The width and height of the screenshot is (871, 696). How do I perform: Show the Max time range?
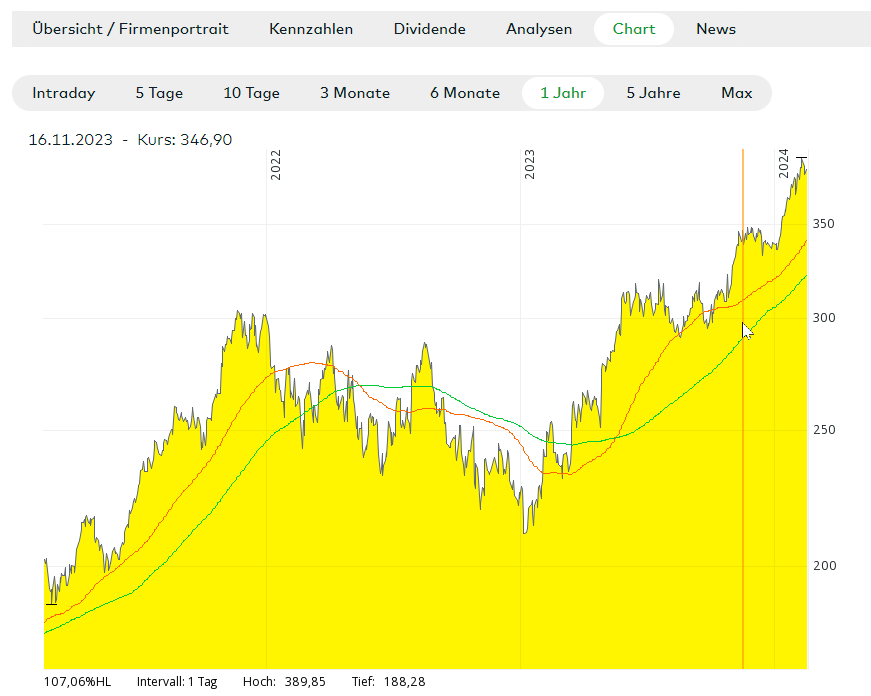[x=736, y=93]
